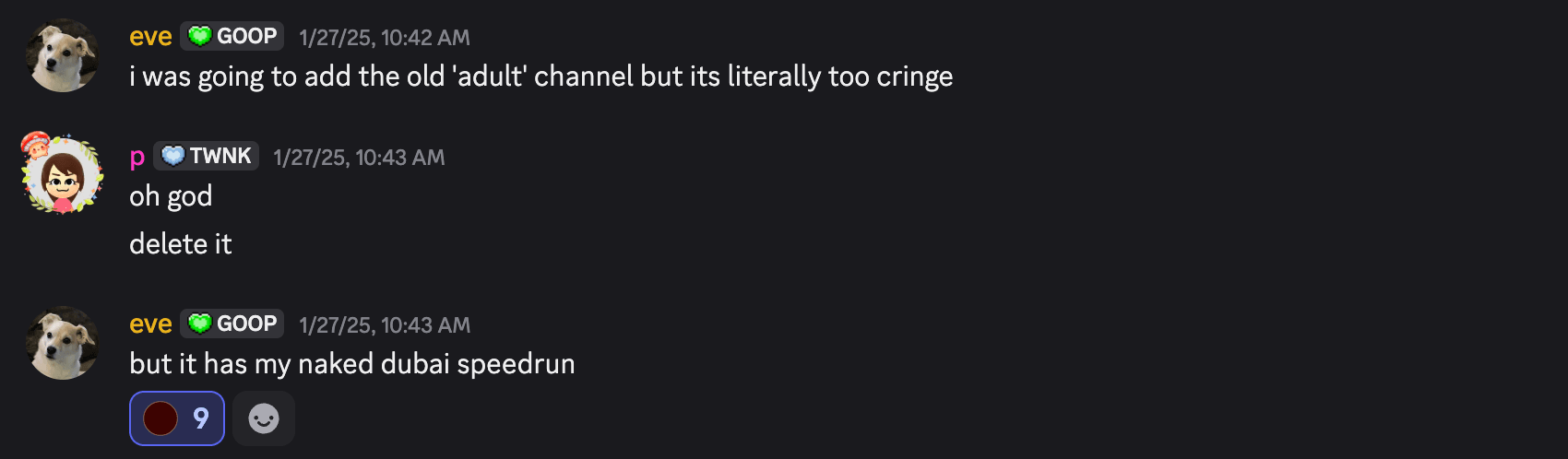Click eve's avatar beside the dubai speedrun message
The width and height of the screenshot is (1568, 459).
pos(62,343)
